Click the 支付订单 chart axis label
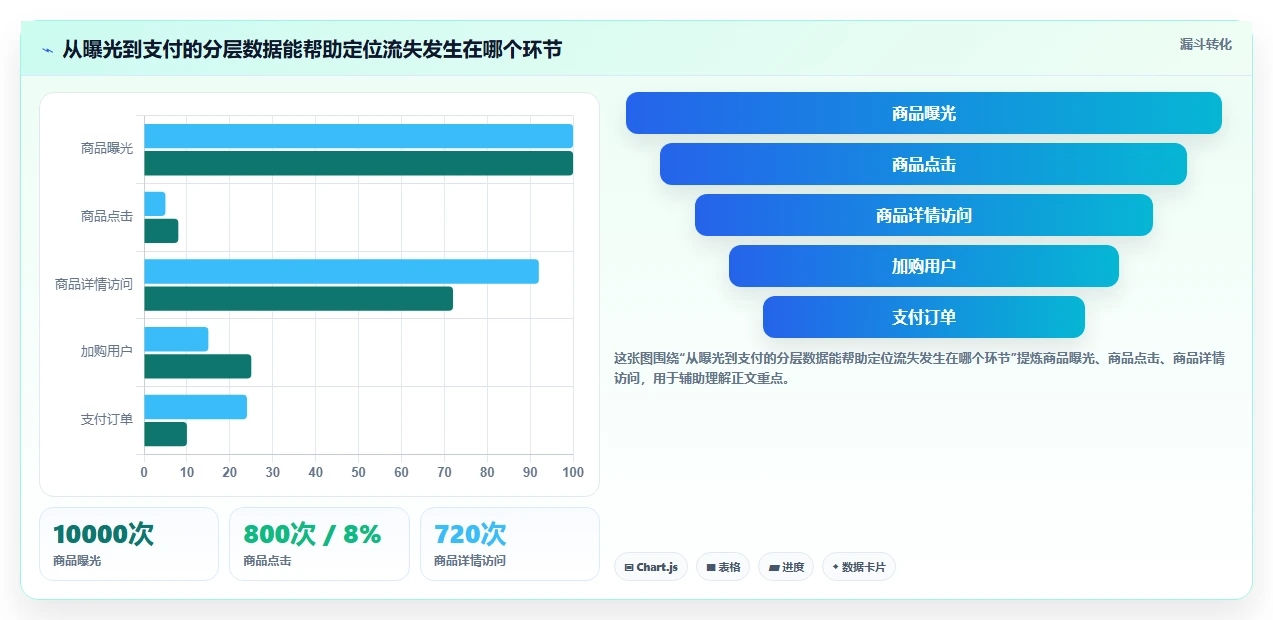This screenshot has height=620, width=1273. click(x=107, y=419)
